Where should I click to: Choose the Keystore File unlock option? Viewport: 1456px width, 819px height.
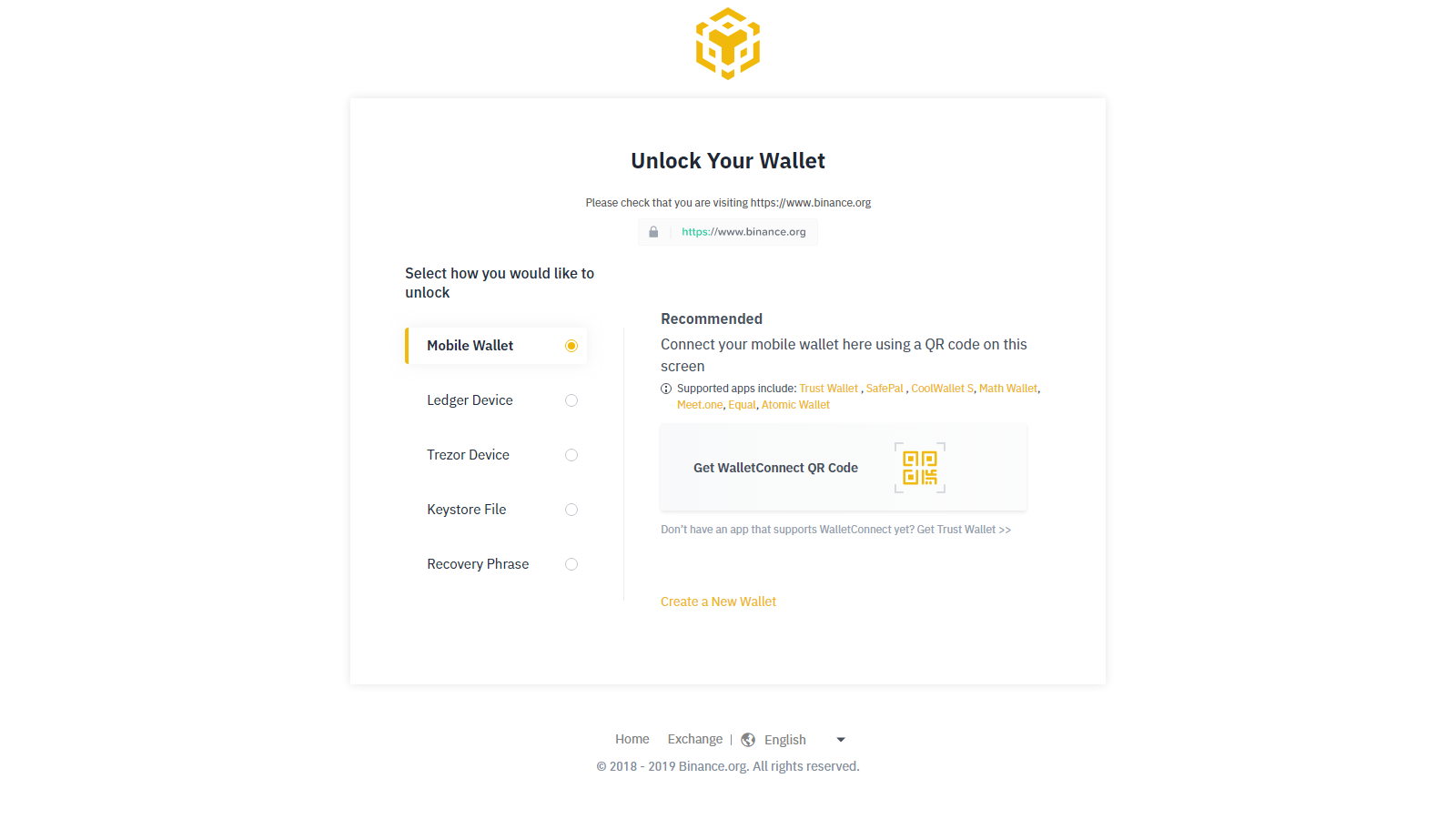(496, 510)
